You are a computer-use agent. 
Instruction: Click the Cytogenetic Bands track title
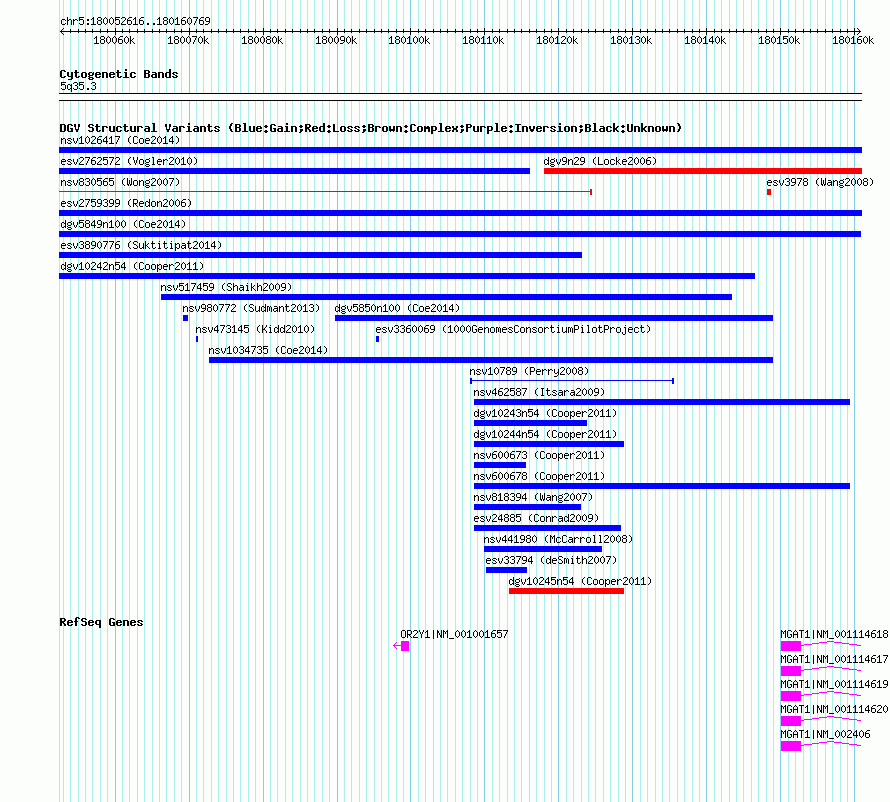(x=119, y=74)
